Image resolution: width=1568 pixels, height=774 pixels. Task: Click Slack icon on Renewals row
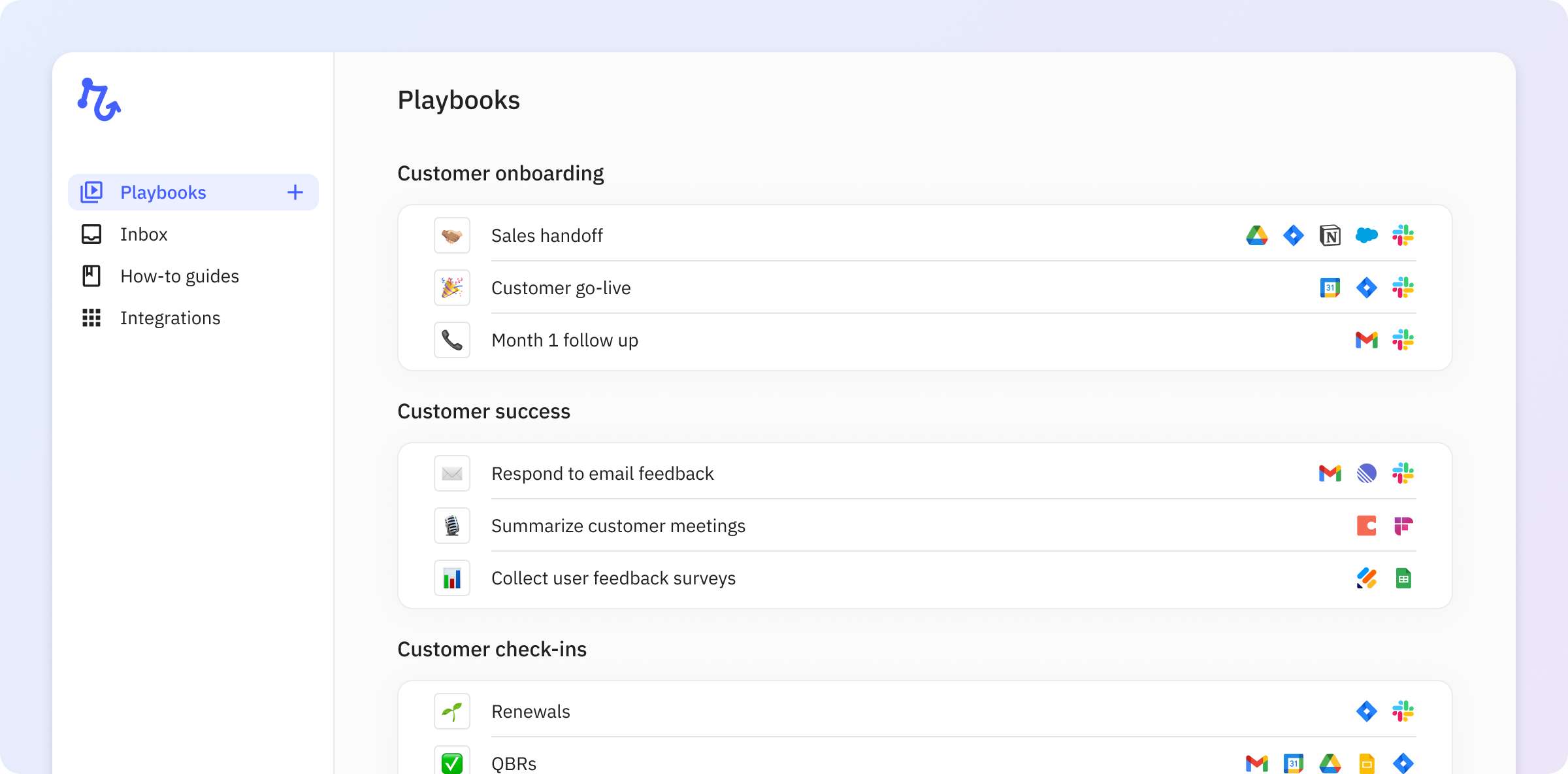point(1403,711)
